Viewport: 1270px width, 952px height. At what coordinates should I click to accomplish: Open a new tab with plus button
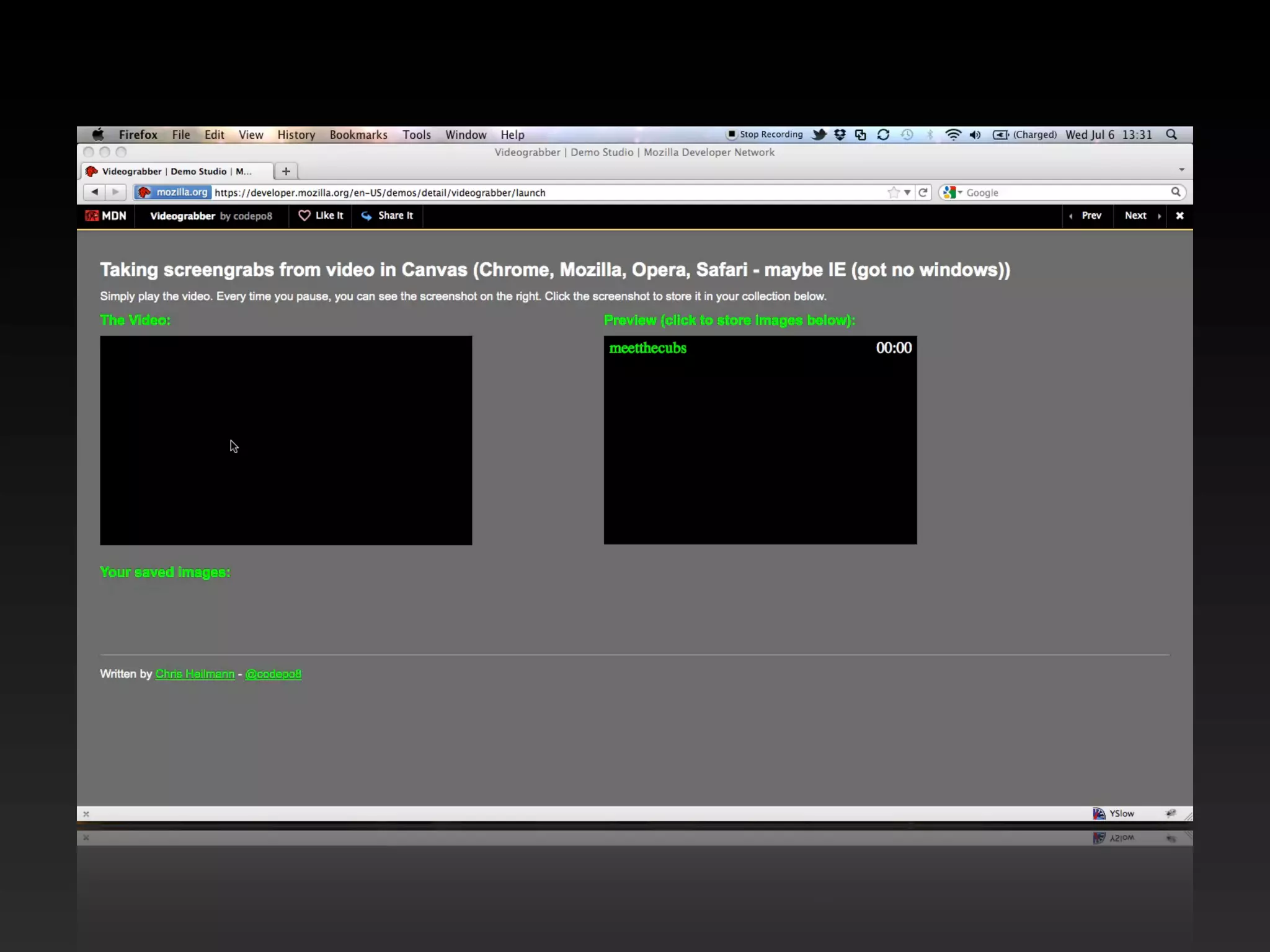point(286,171)
